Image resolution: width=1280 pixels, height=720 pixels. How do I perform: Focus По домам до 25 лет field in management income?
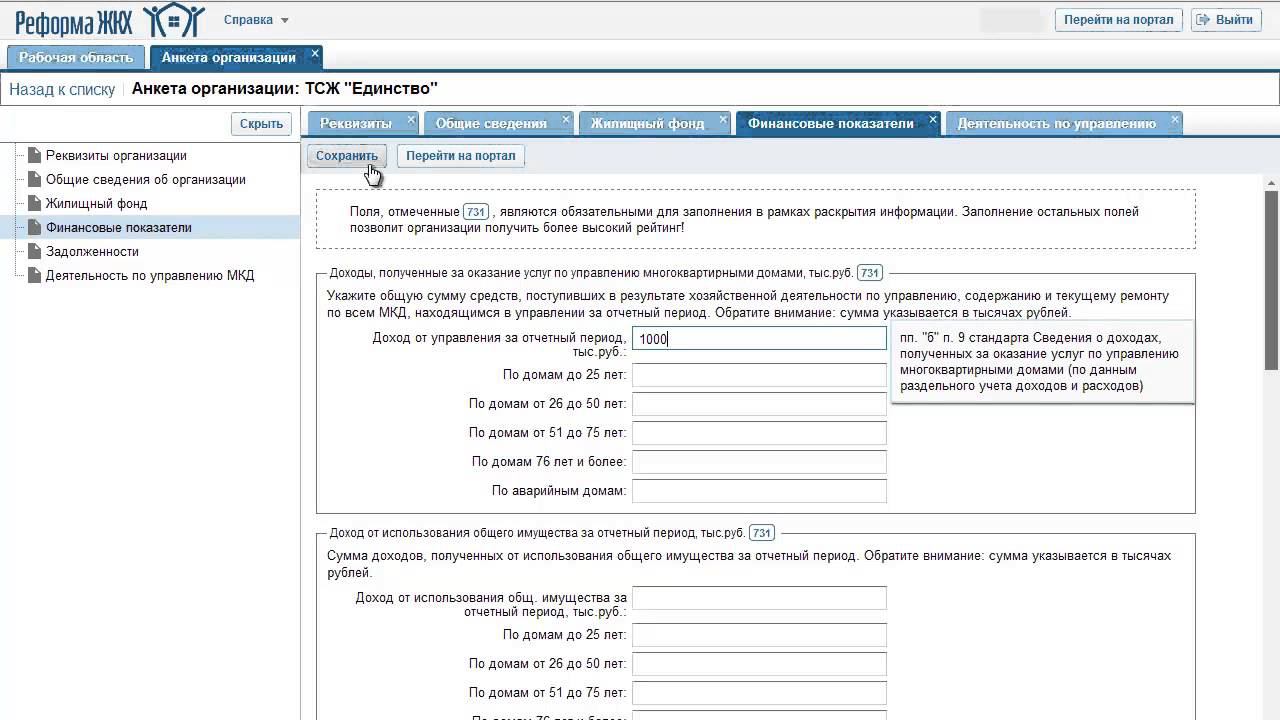pos(759,375)
